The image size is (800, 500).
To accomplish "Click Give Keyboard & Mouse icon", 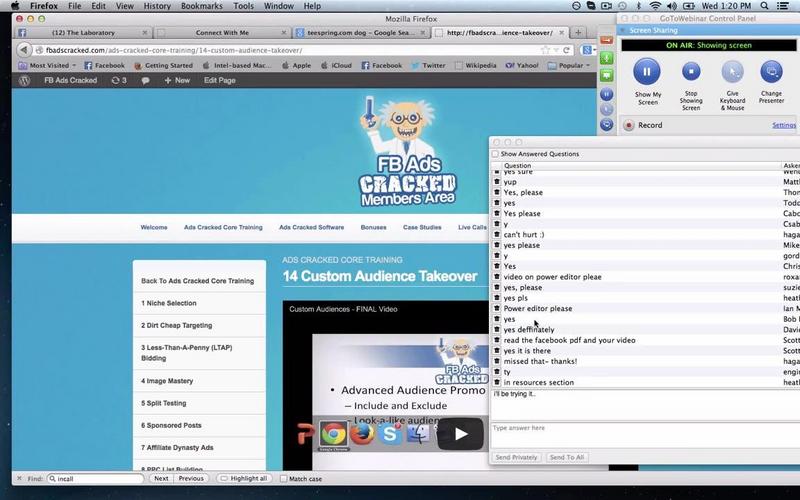I will coord(732,72).
